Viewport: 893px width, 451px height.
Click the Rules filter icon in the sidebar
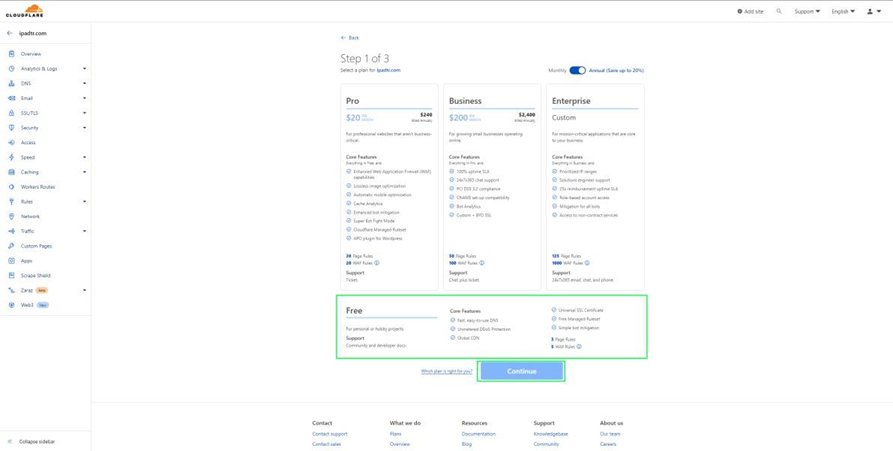(x=11, y=202)
